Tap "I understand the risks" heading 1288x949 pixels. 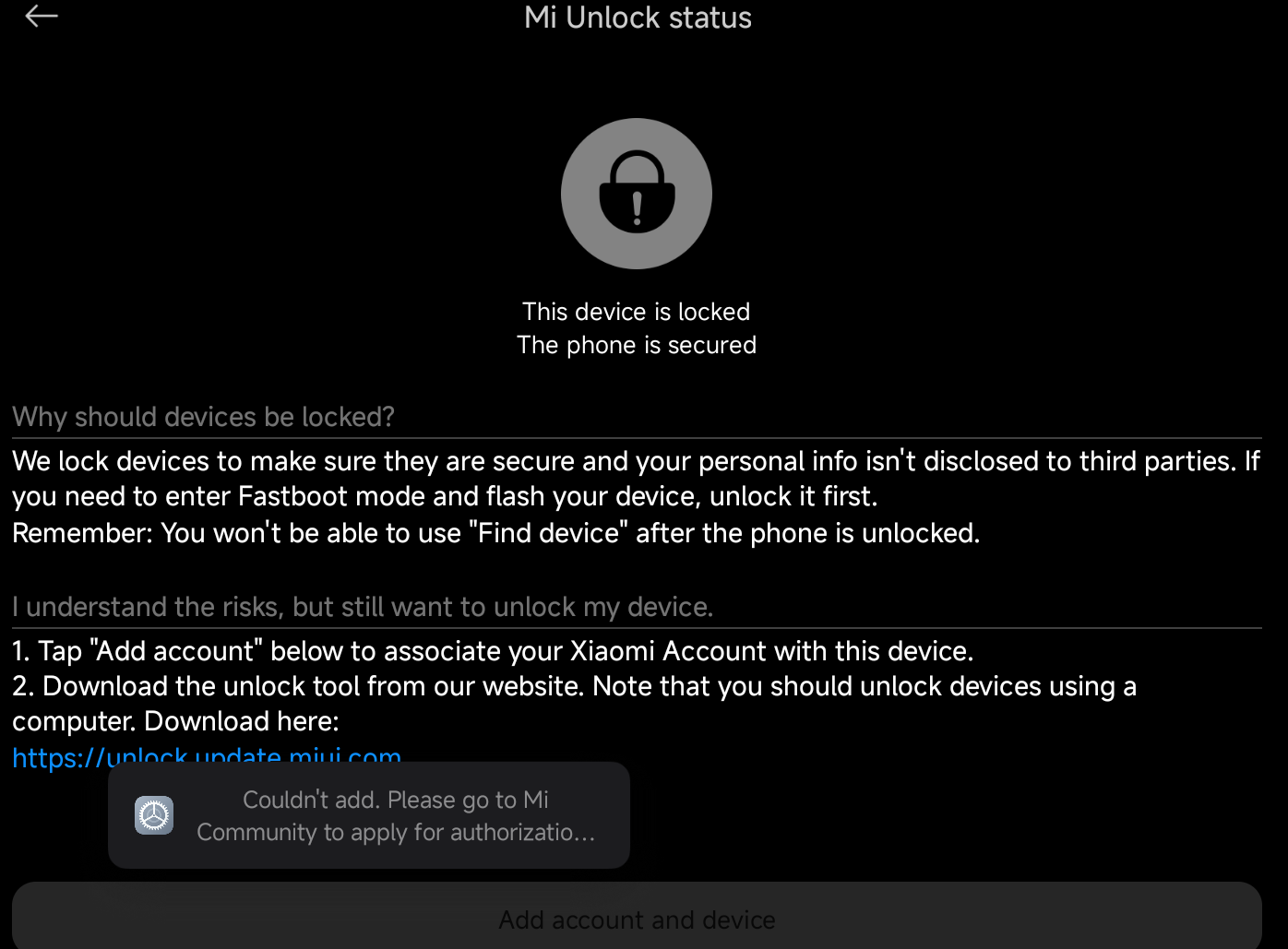coord(363,607)
